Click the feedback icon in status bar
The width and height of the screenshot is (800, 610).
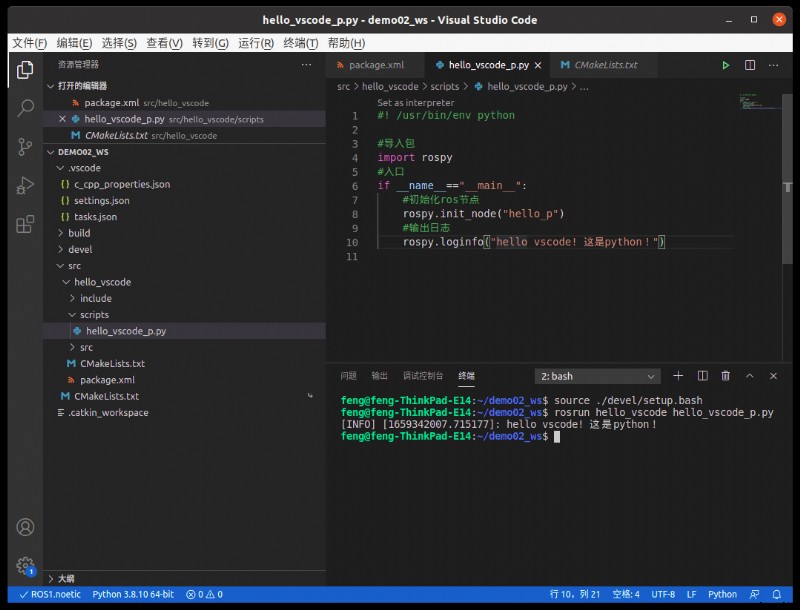tap(755, 594)
